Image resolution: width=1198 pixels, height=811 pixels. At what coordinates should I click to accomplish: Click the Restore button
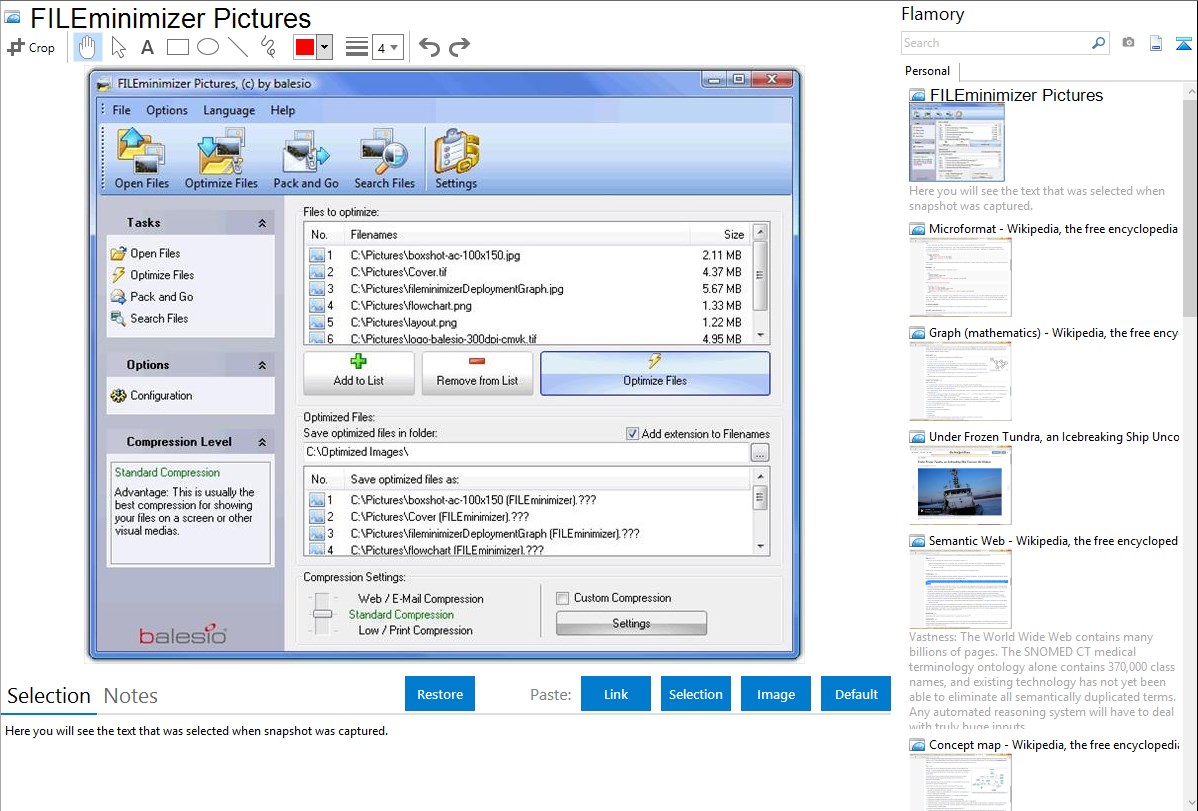[x=440, y=694]
